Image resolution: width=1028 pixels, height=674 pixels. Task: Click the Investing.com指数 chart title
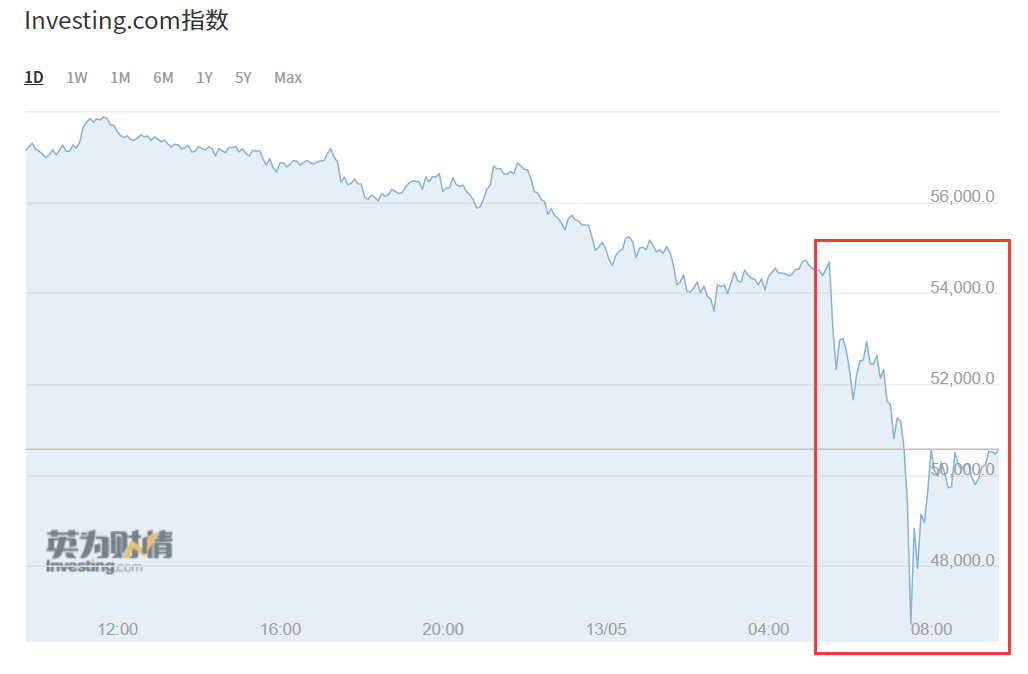coord(127,20)
